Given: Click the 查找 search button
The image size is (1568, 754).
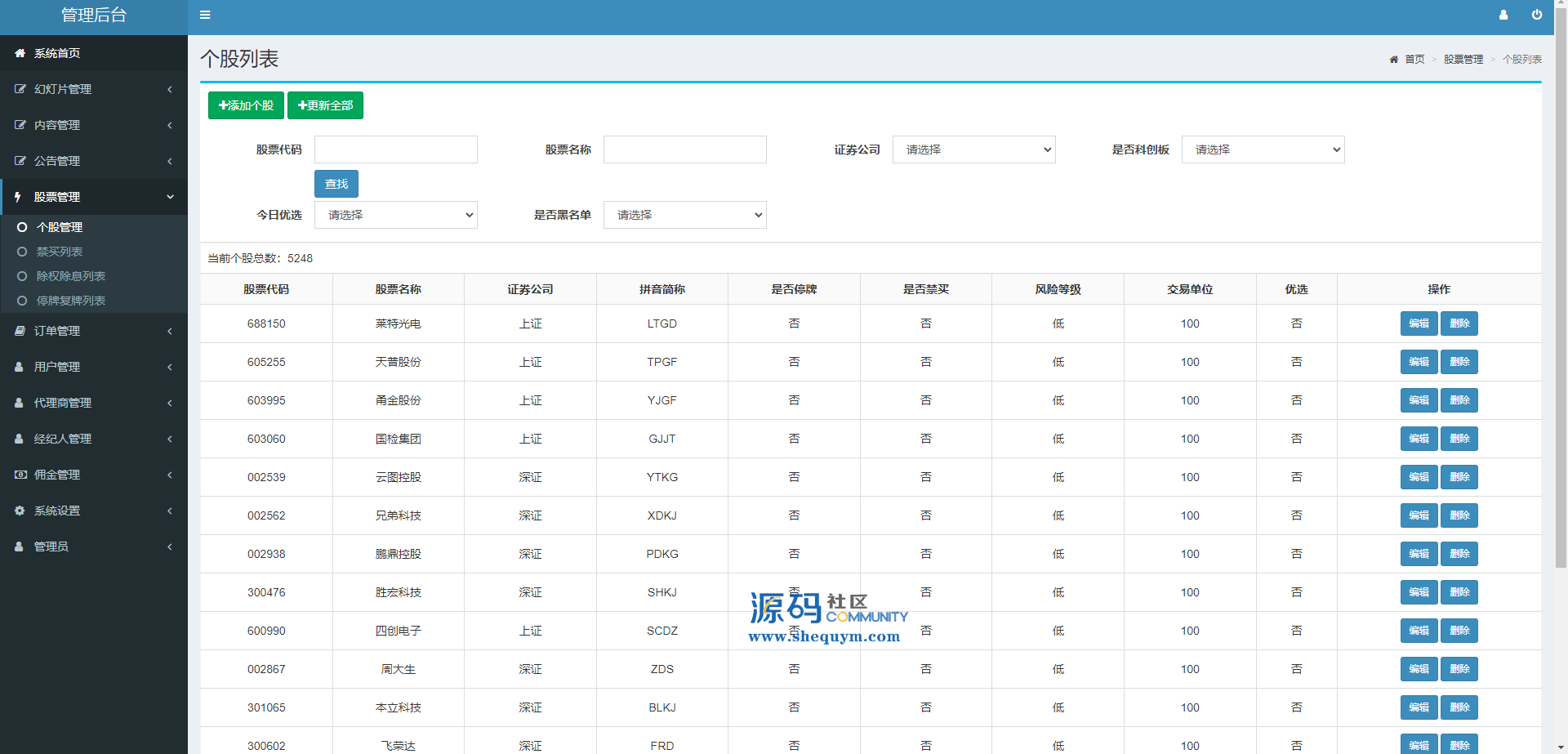Looking at the screenshot, I should coord(336,184).
